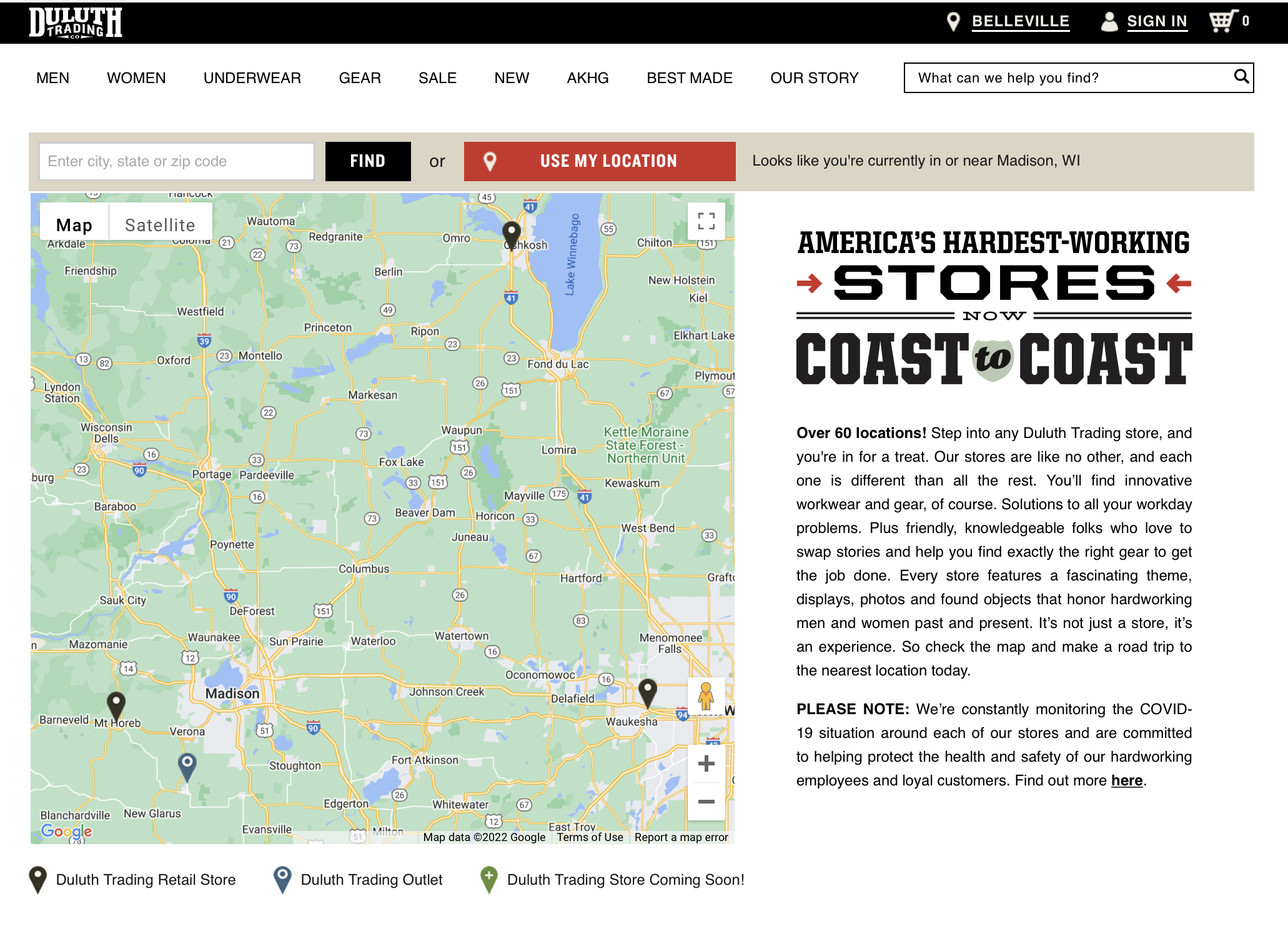Click the BELLEVILLE store location link
Screen dimensions: 1288x931
pyautogui.click(x=1020, y=21)
